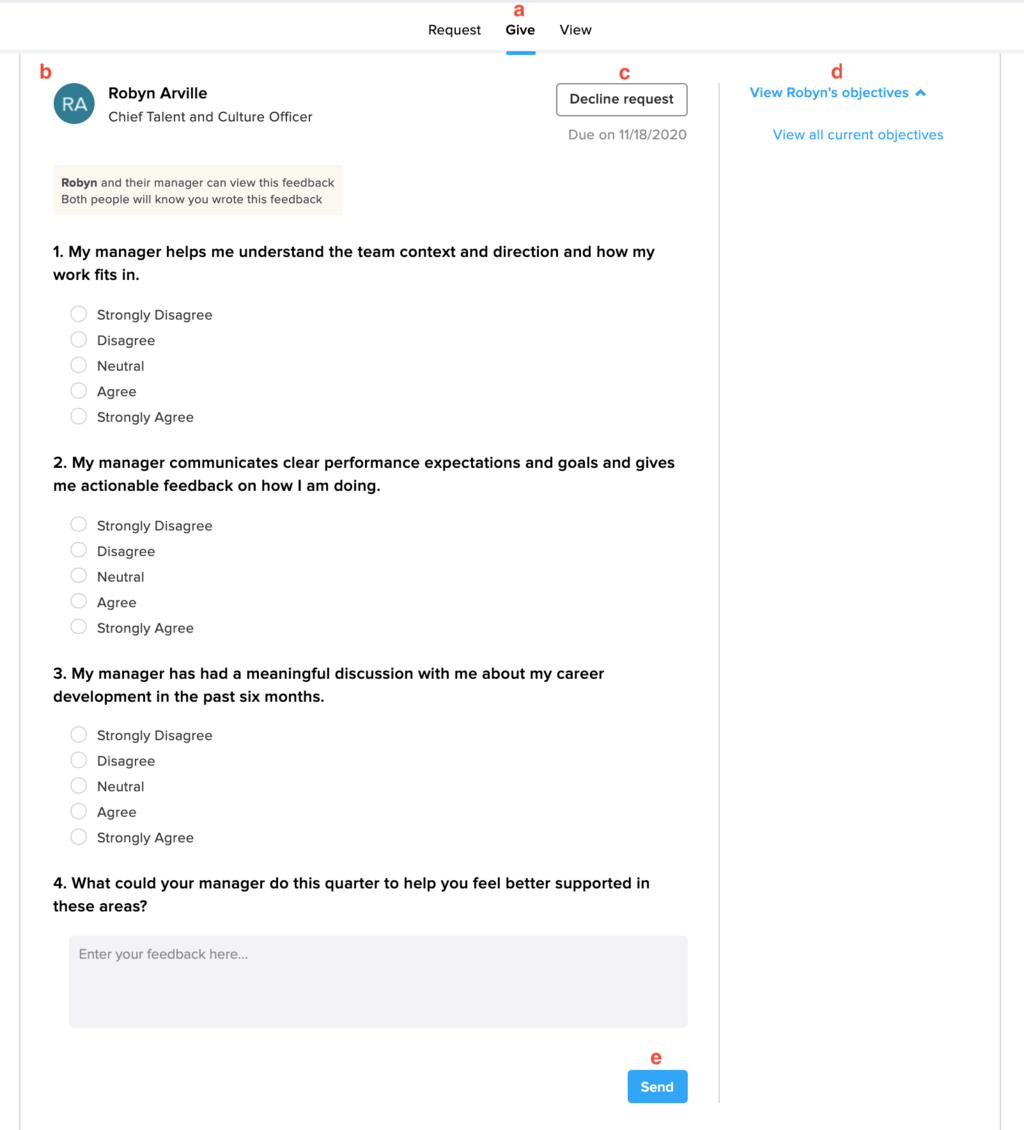Select Disagree for question 3
Screen dimensions: 1024x1130
pyautogui.click(x=79, y=760)
